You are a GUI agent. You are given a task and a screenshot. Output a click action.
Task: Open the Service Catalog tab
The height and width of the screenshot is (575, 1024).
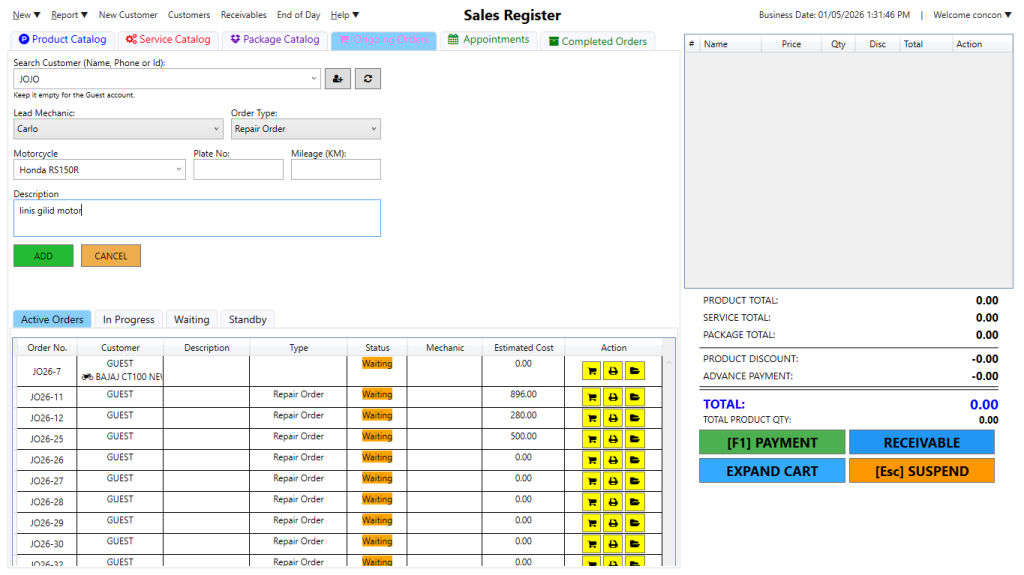[168, 40]
